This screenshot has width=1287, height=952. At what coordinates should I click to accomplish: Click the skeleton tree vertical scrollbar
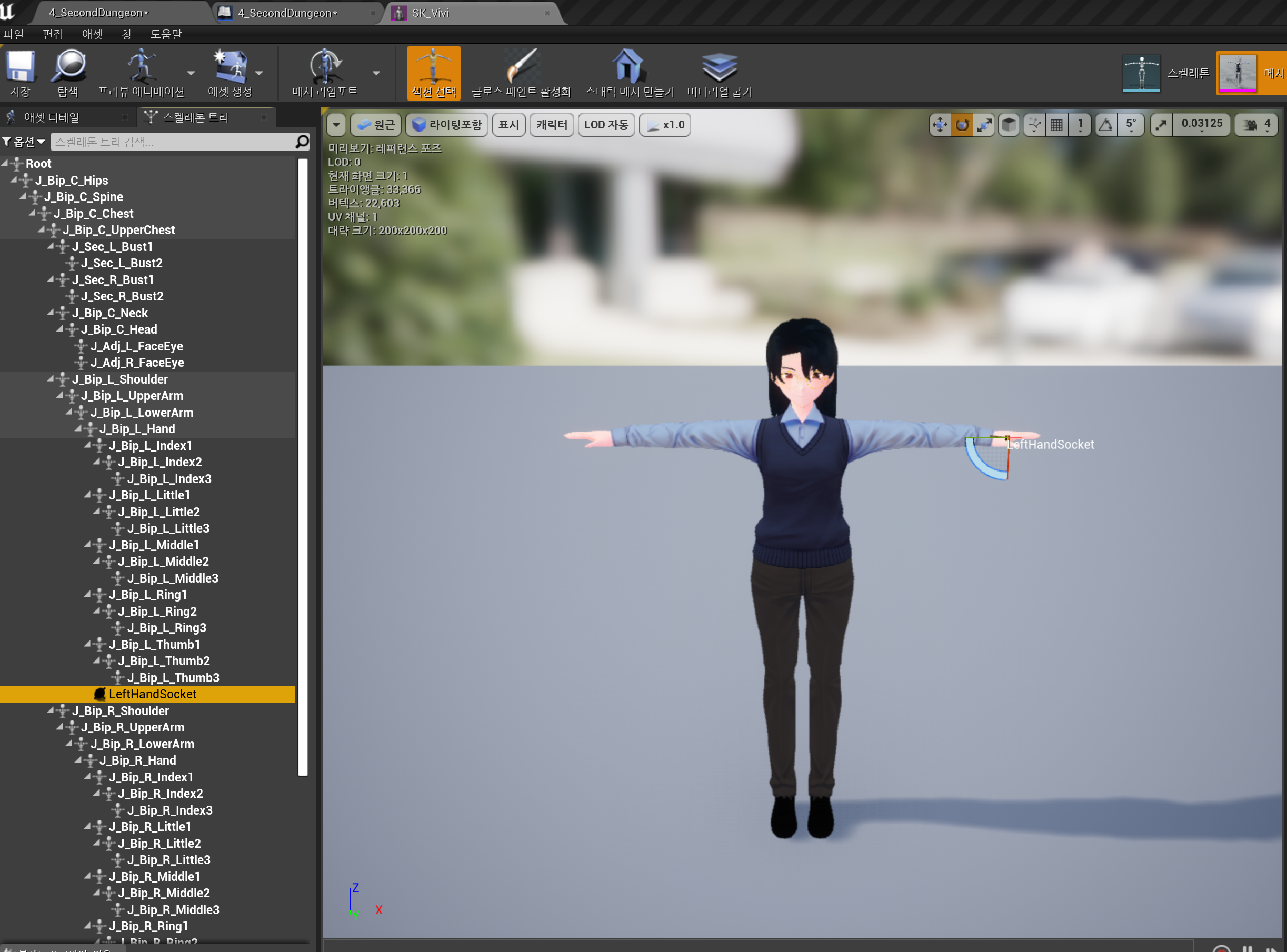(x=303, y=467)
